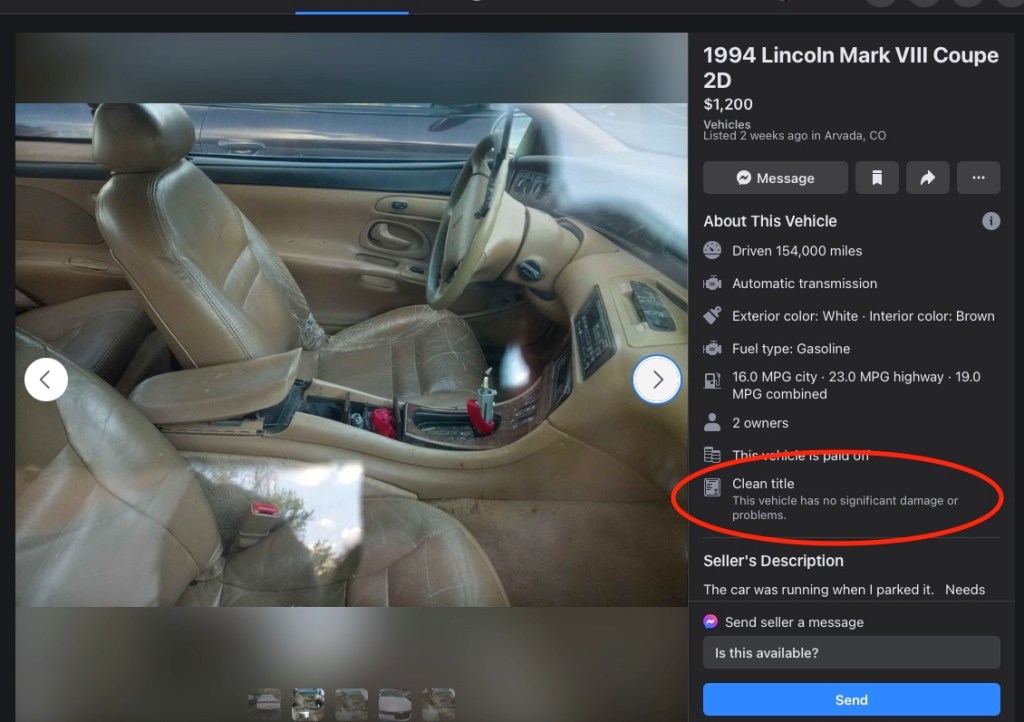Select the first photo thumbnail

265,704
